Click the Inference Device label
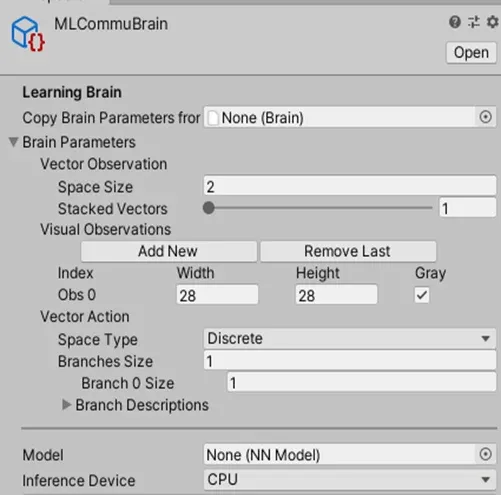The height and width of the screenshot is (495, 501). (79, 480)
